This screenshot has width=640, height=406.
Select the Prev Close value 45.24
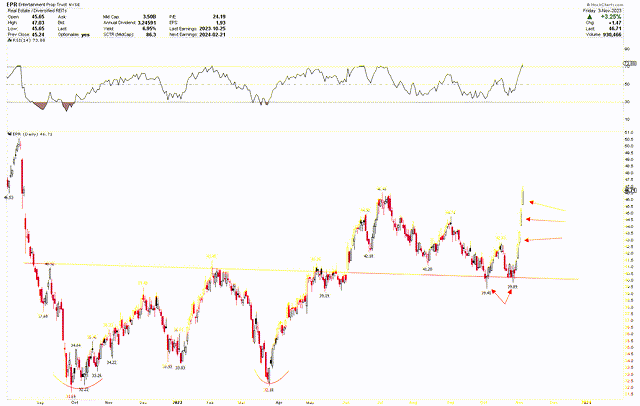(x=38, y=35)
